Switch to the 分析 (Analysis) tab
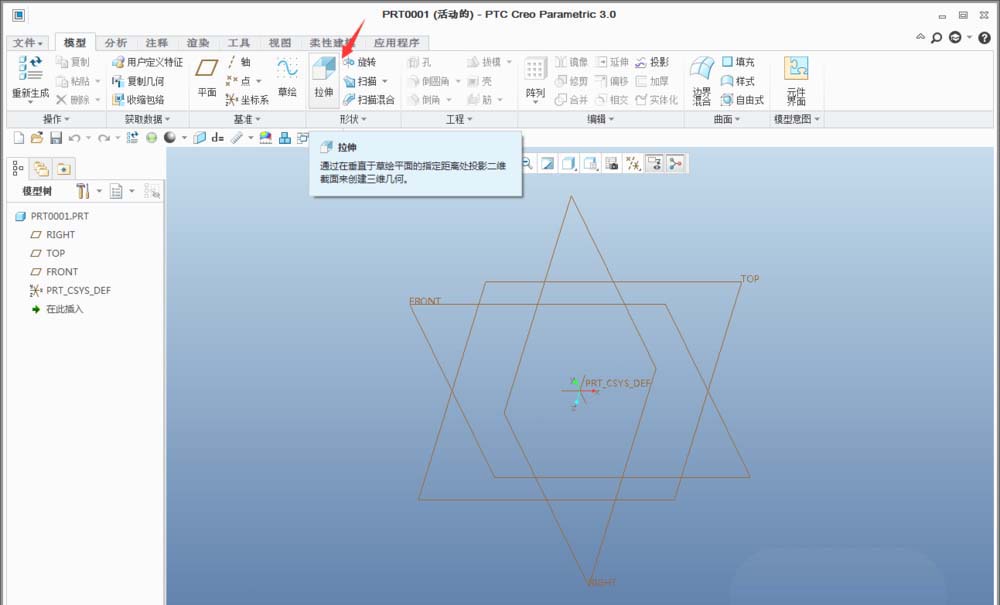 click(x=115, y=43)
